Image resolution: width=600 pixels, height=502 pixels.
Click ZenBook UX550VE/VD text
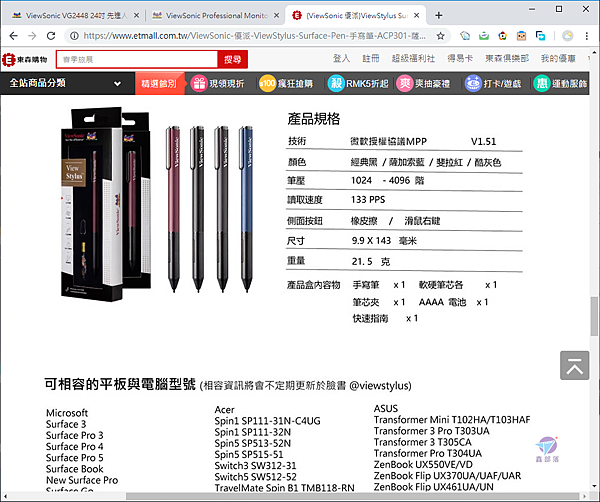(x=423, y=465)
